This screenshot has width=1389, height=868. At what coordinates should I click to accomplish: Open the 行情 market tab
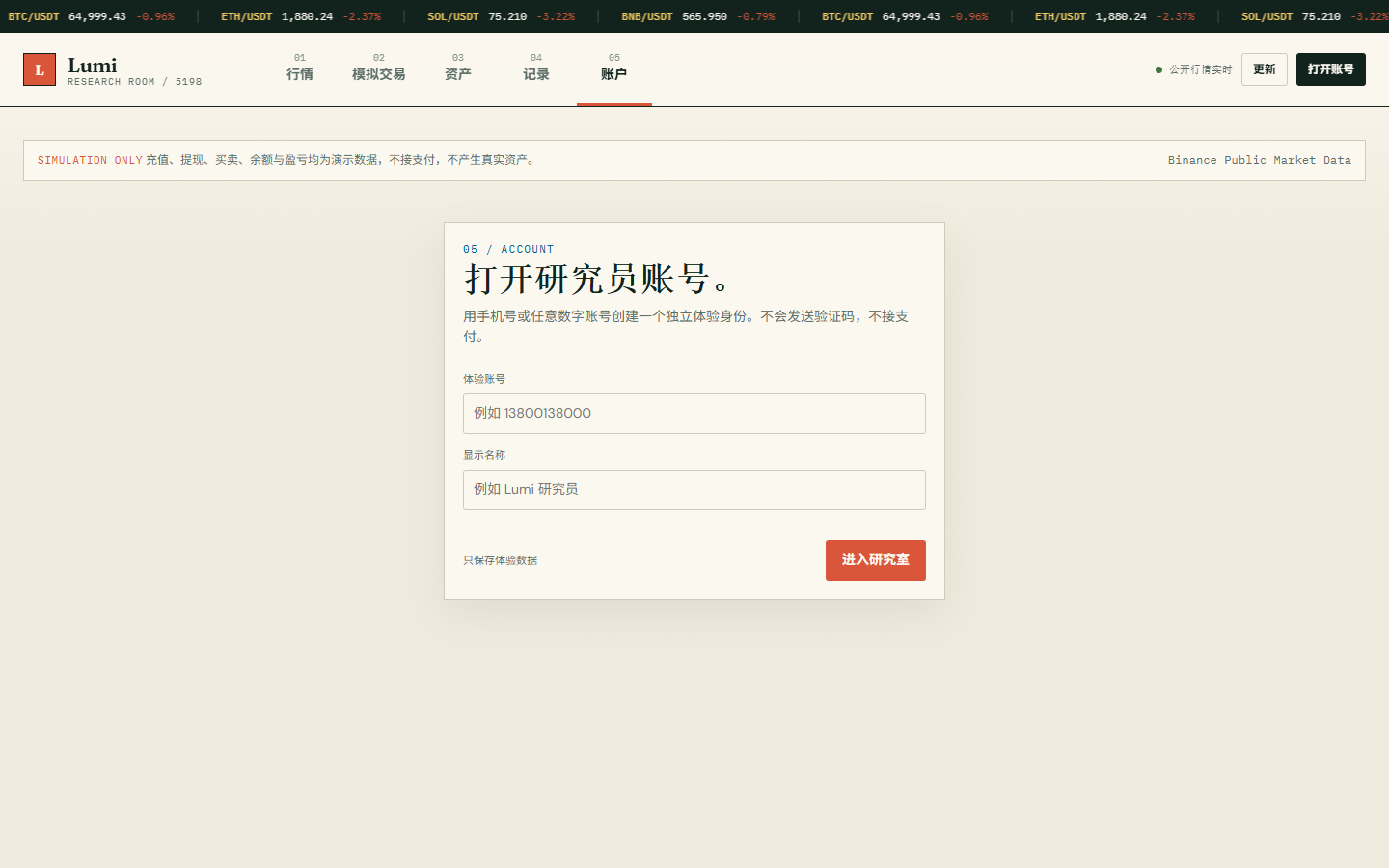coord(300,68)
